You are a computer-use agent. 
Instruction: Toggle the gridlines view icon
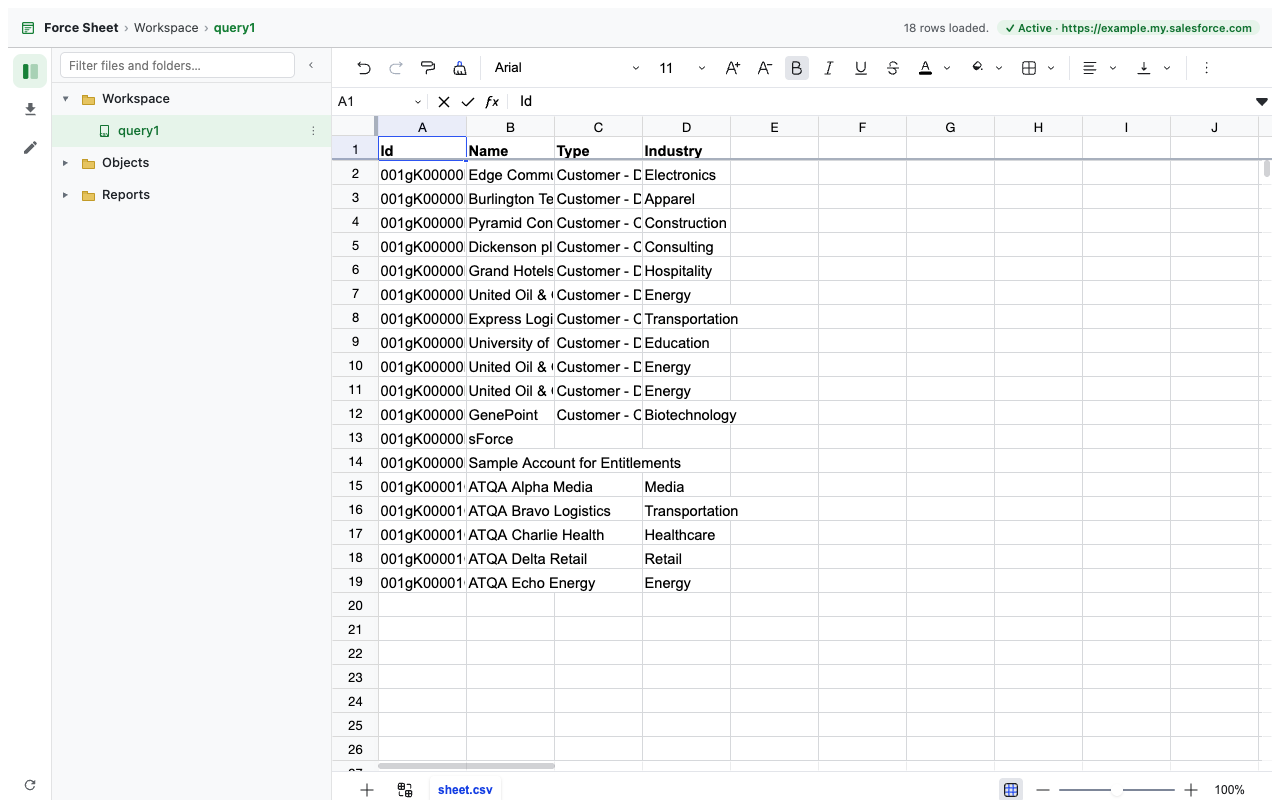click(1011, 790)
